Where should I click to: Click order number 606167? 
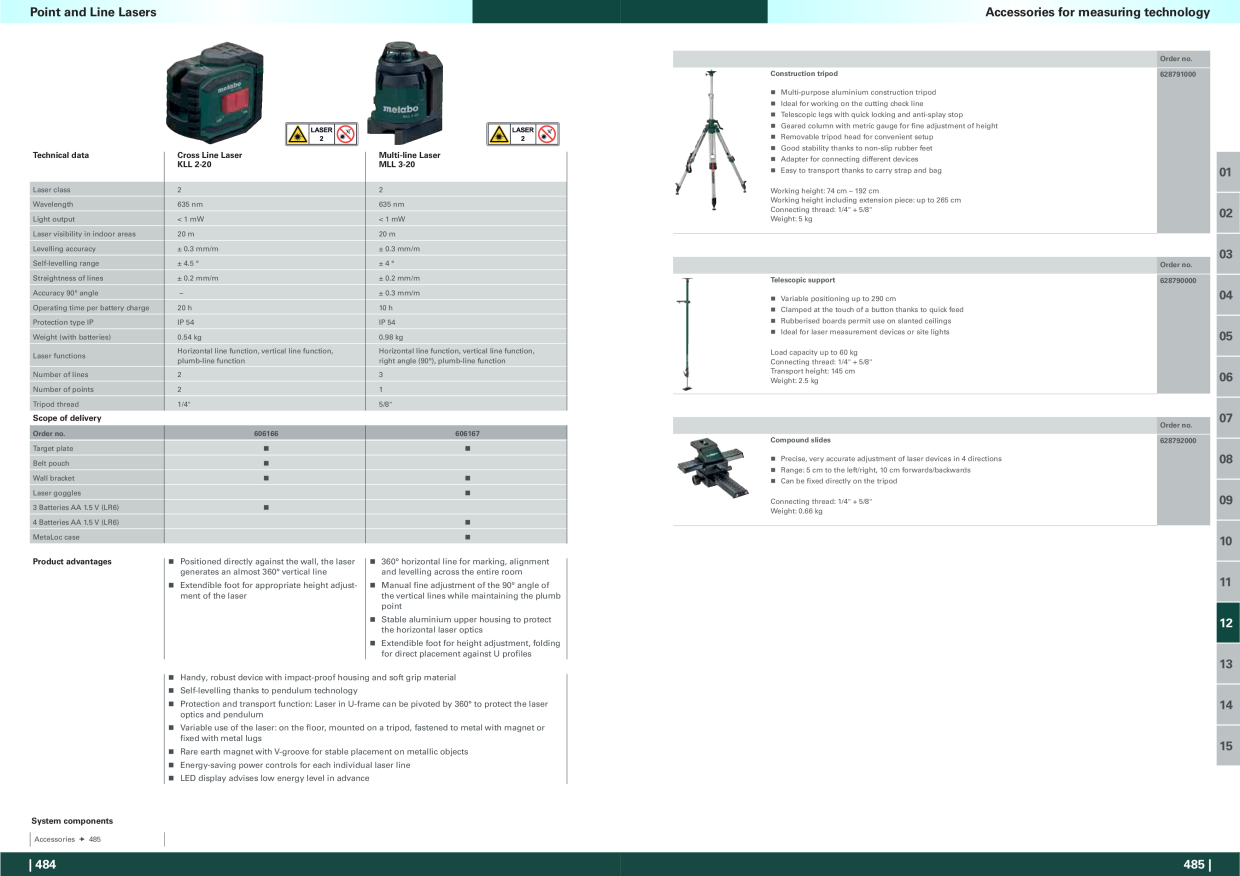[x=467, y=434]
